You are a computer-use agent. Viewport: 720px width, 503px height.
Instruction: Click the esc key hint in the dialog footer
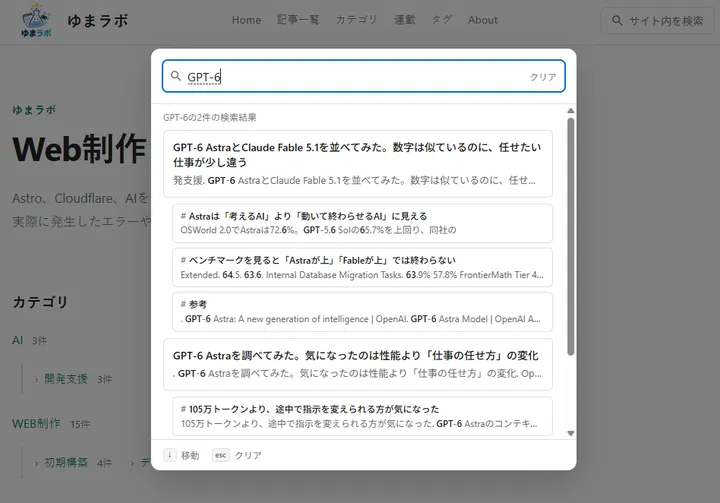(x=220, y=455)
